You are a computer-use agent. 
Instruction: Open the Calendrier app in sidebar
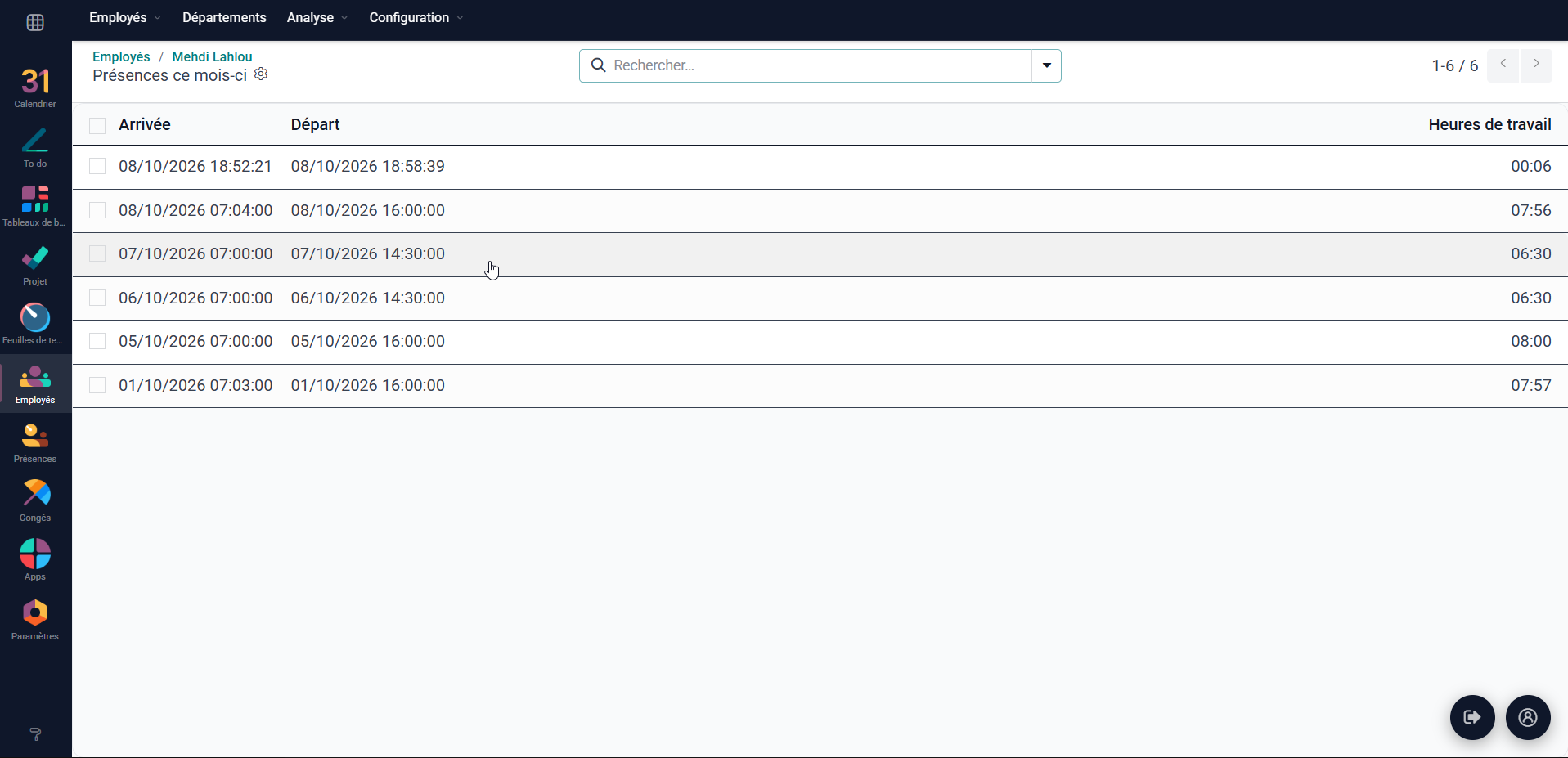pyautogui.click(x=35, y=87)
